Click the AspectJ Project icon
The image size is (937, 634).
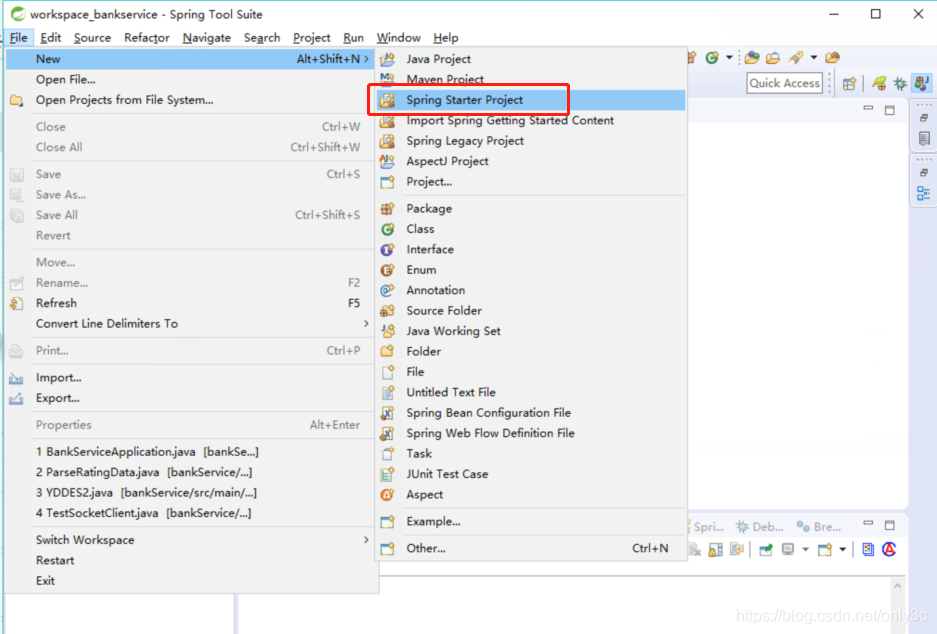pyautogui.click(x=387, y=161)
